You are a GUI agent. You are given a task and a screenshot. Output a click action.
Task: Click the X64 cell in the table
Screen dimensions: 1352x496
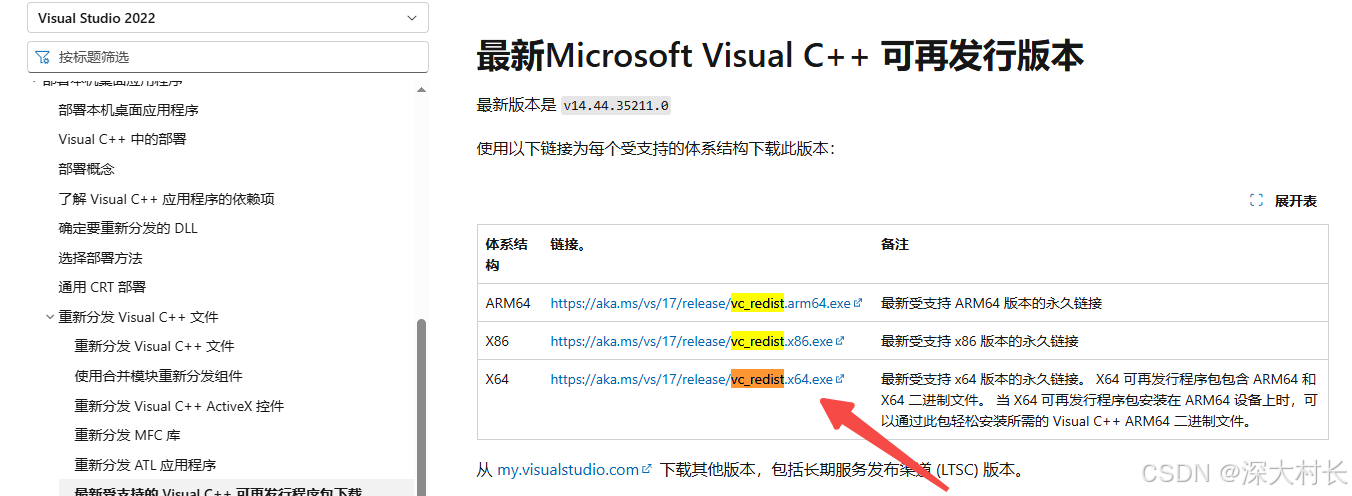coord(497,379)
